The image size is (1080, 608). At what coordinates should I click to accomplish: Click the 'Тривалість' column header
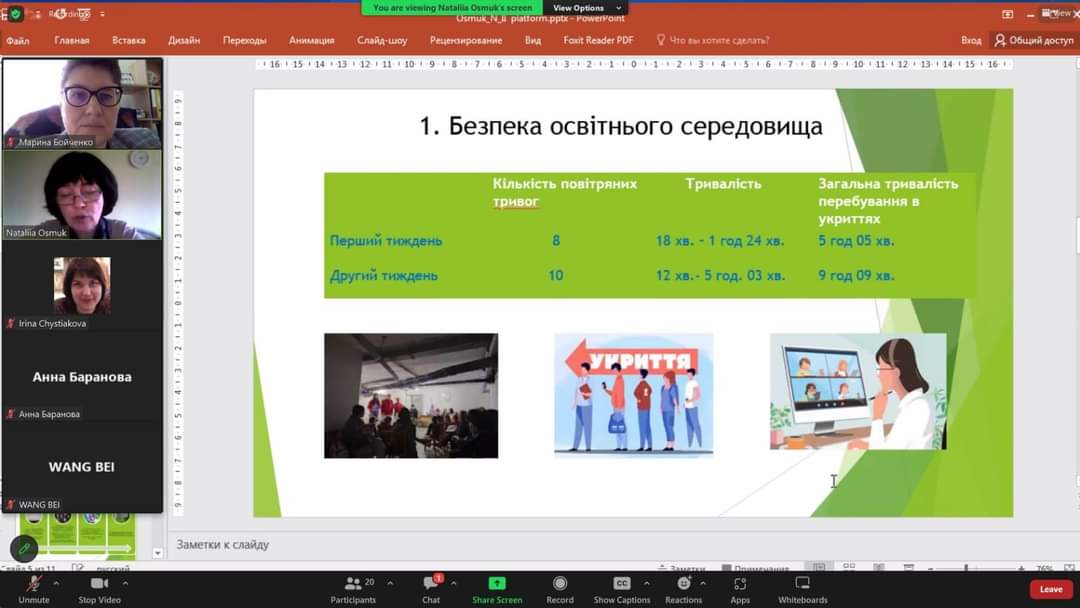point(723,184)
